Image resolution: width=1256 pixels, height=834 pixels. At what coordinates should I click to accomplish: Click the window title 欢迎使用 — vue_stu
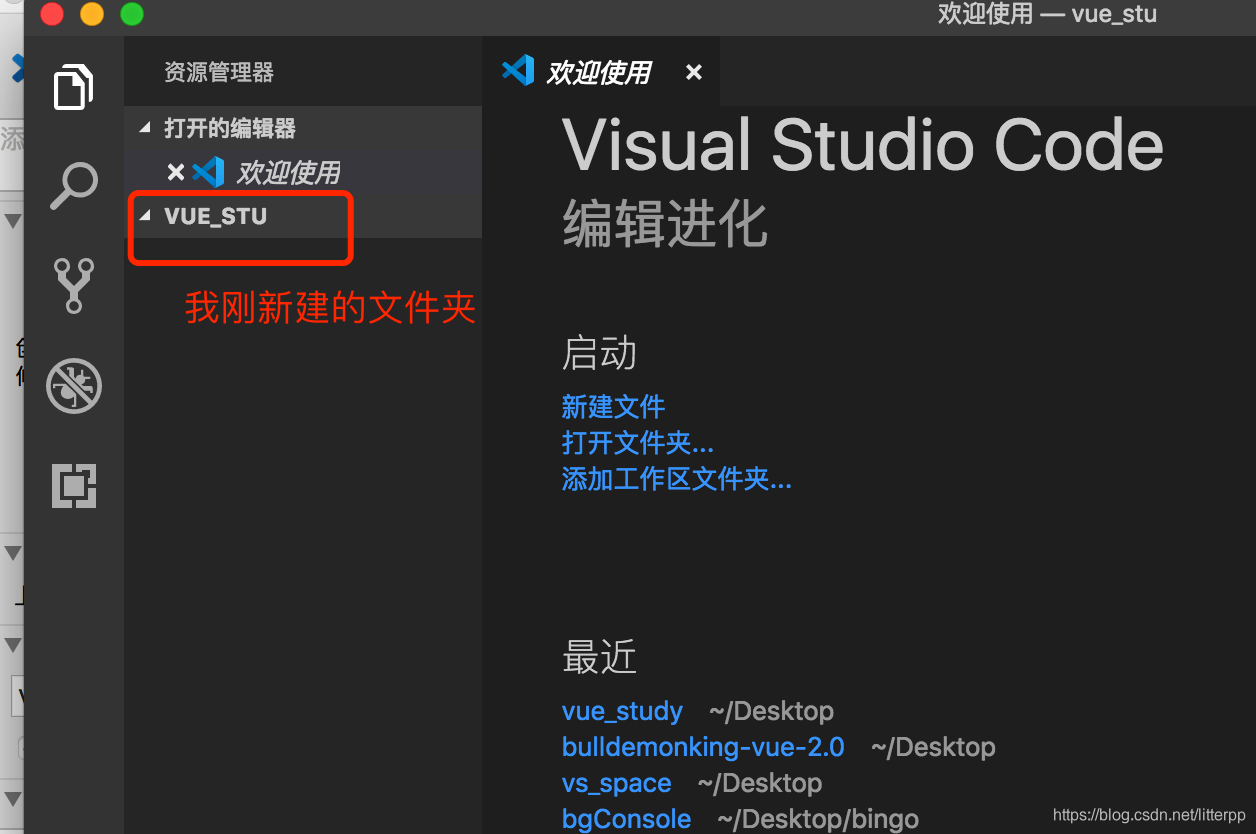point(1047,15)
